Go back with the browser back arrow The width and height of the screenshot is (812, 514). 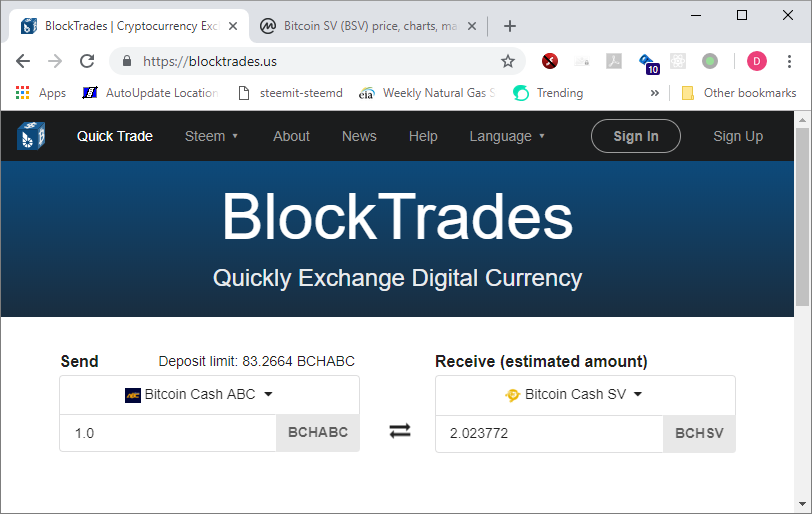pyautogui.click(x=23, y=61)
